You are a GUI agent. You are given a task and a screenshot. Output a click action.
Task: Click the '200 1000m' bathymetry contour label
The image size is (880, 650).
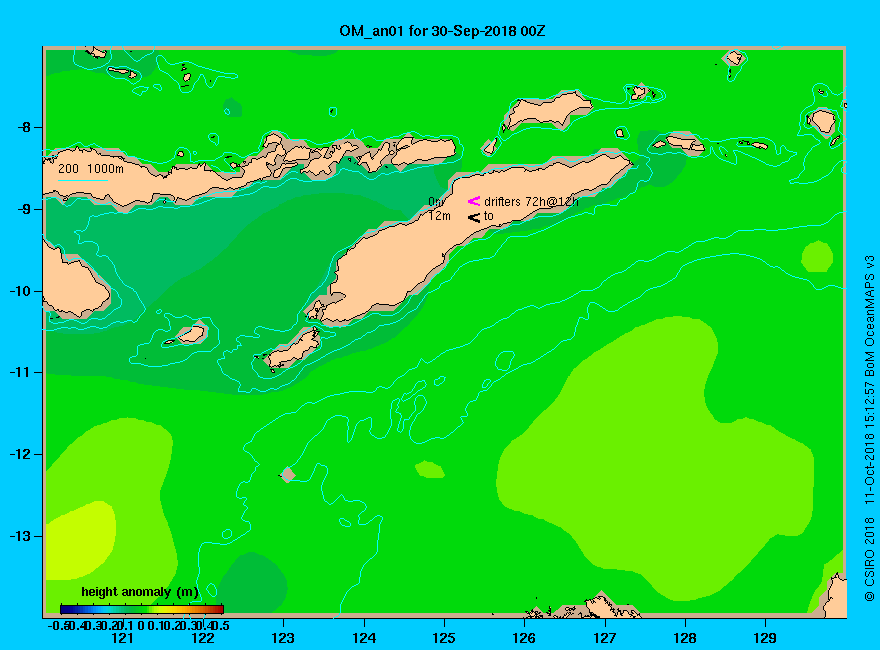click(x=91, y=168)
